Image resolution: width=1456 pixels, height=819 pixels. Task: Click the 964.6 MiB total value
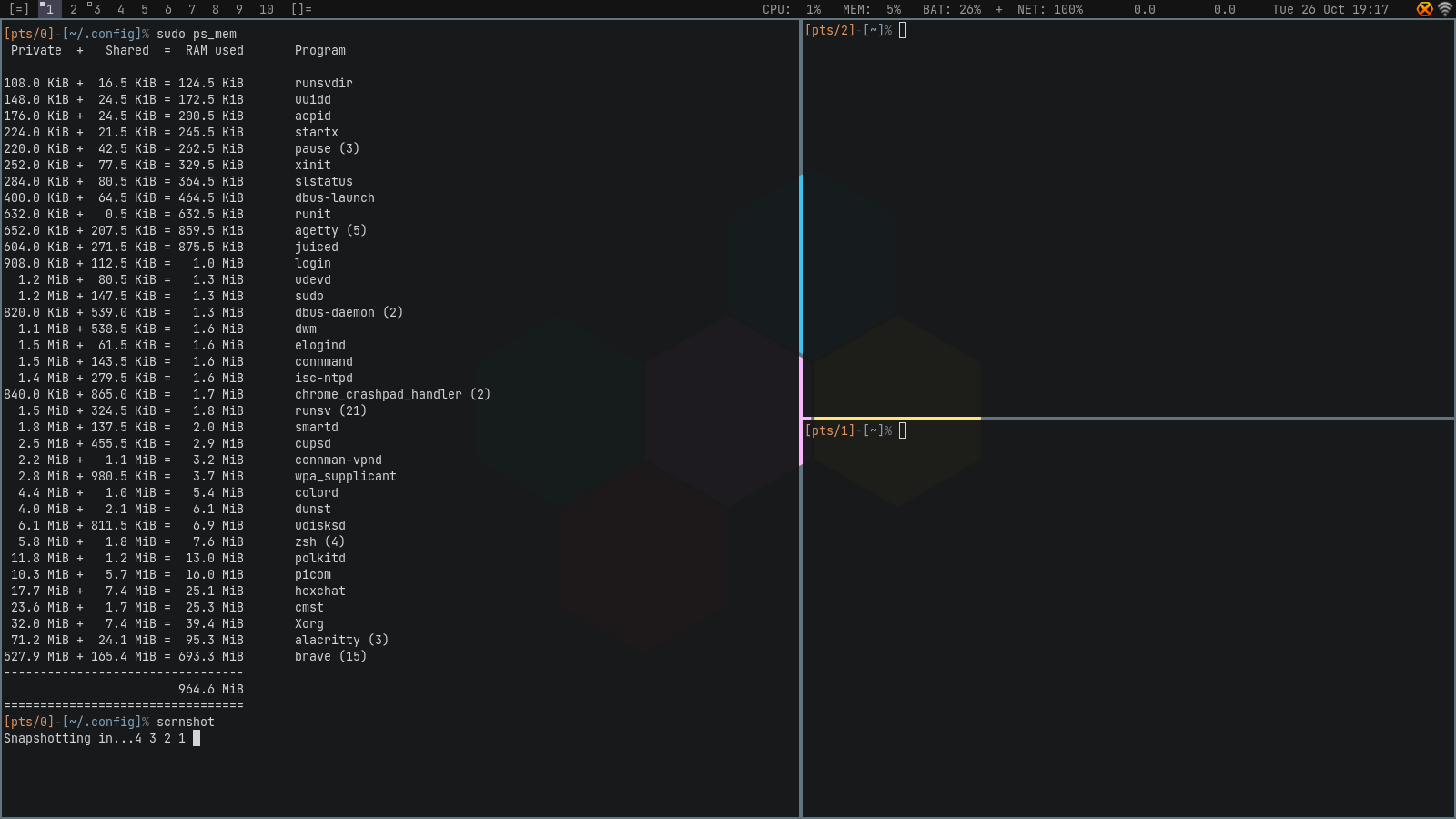(x=211, y=690)
